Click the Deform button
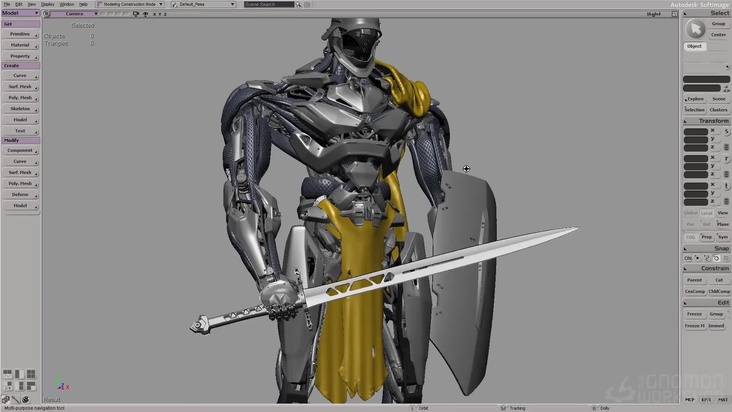 click(20, 194)
